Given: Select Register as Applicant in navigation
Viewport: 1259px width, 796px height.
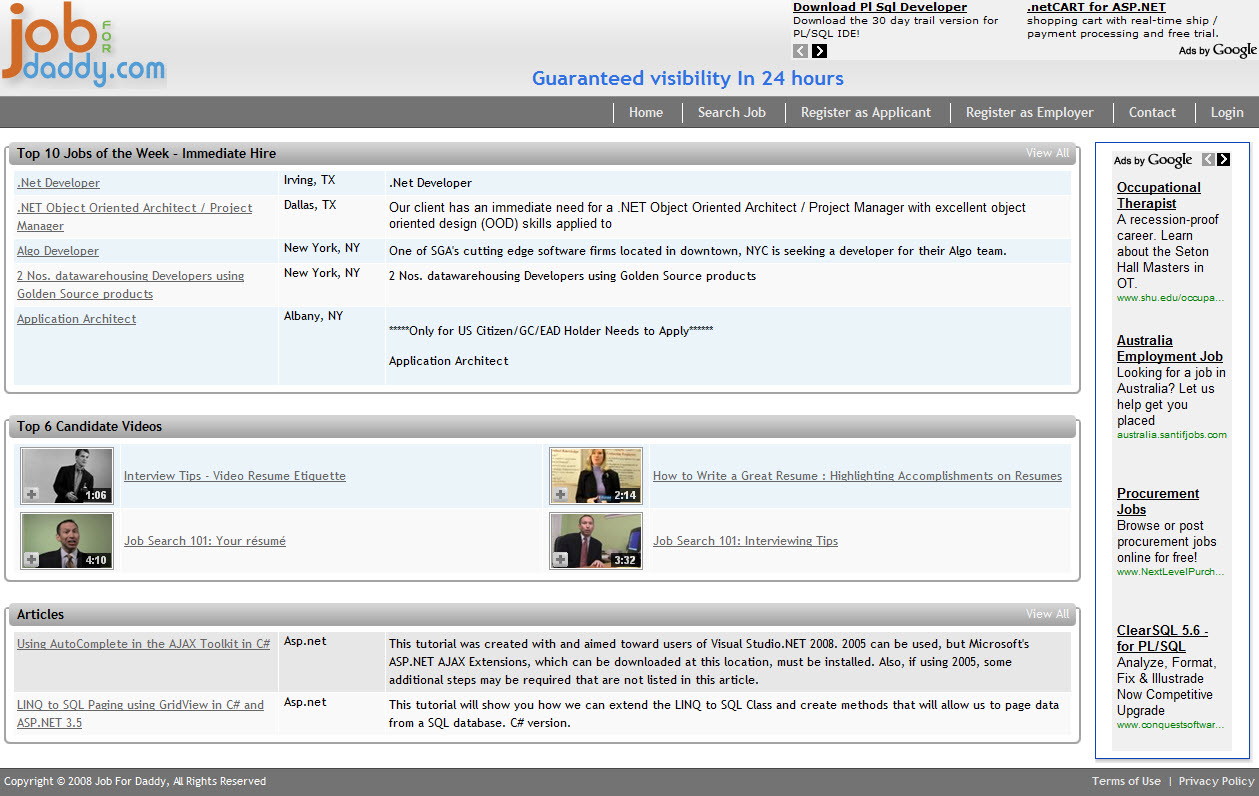Looking at the screenshot, I should (865, 112).
